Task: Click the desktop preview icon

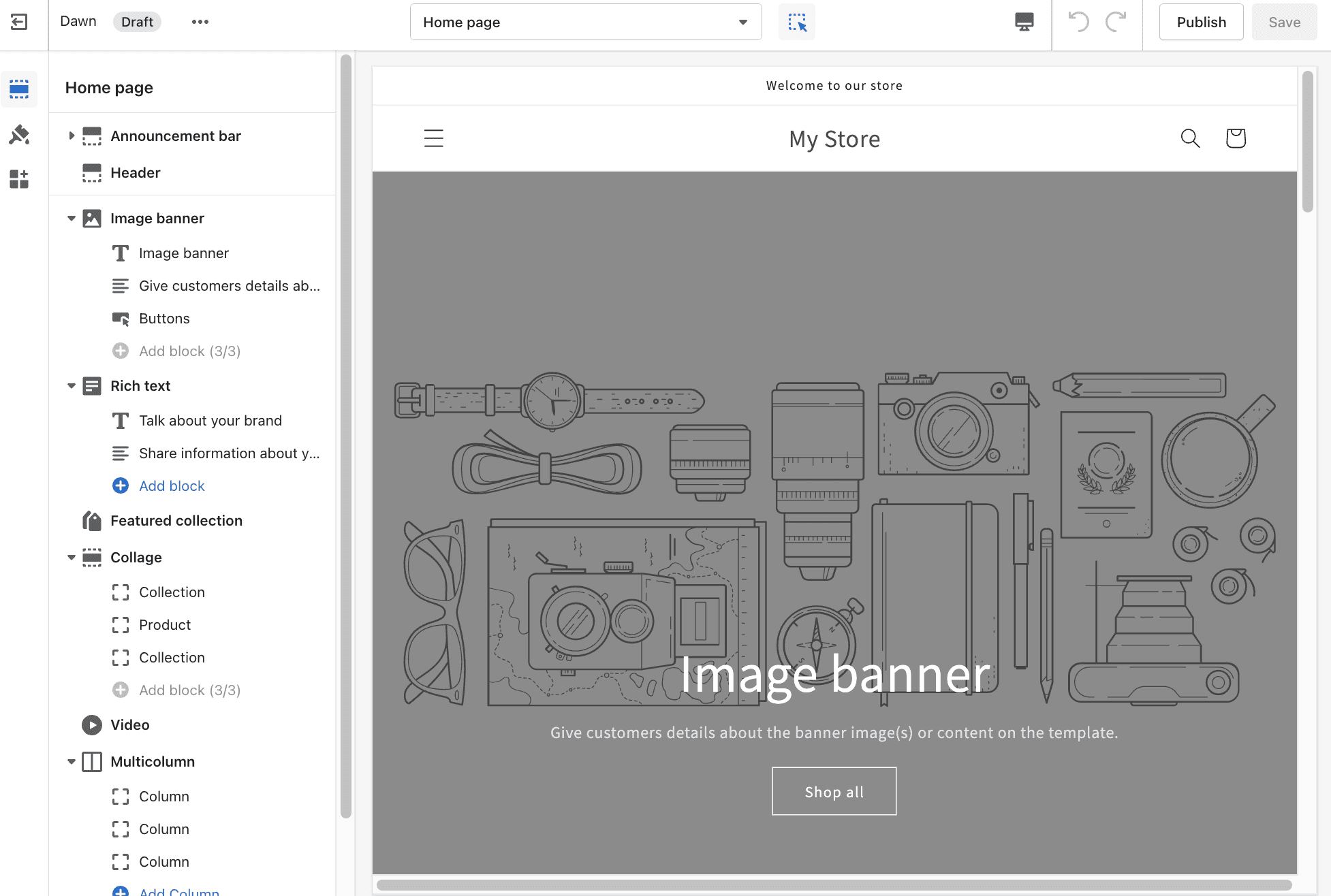Action: point(1024,21)
